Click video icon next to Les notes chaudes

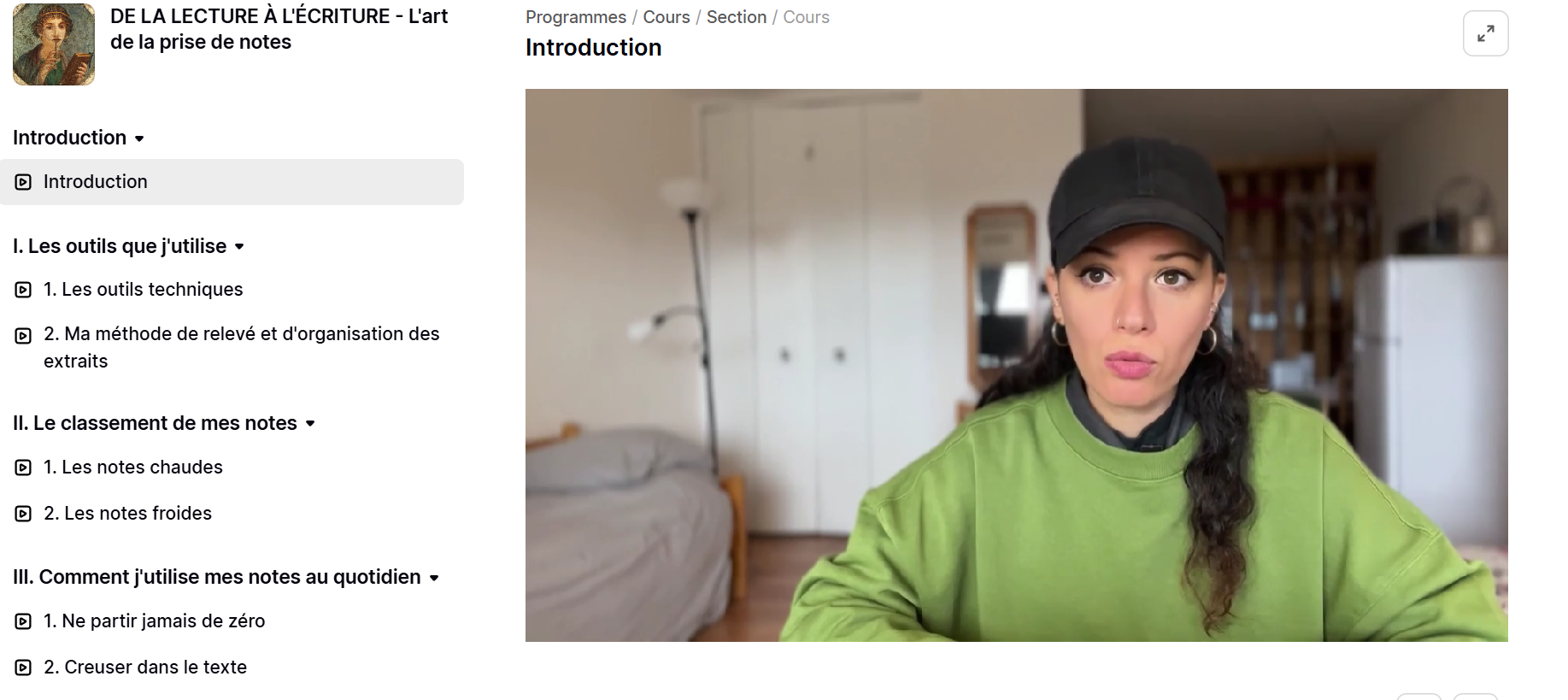23,468
